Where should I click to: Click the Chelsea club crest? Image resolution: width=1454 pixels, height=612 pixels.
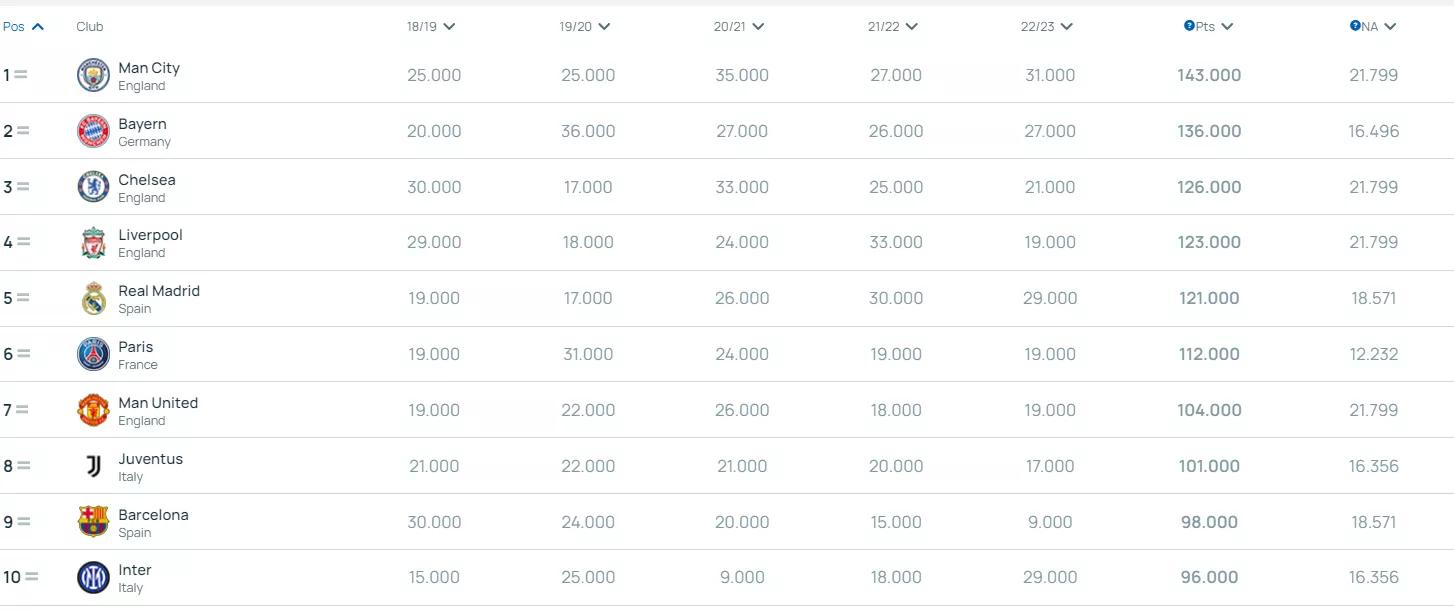(x=93, y=187)
